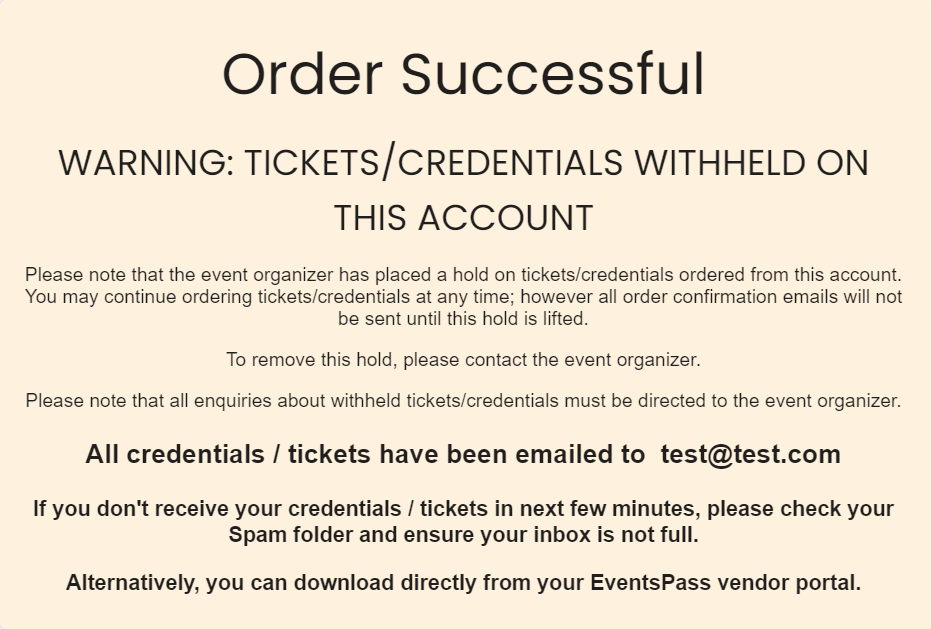Click the 'EventsPass vendor portal' words

[x=726, y=583]
